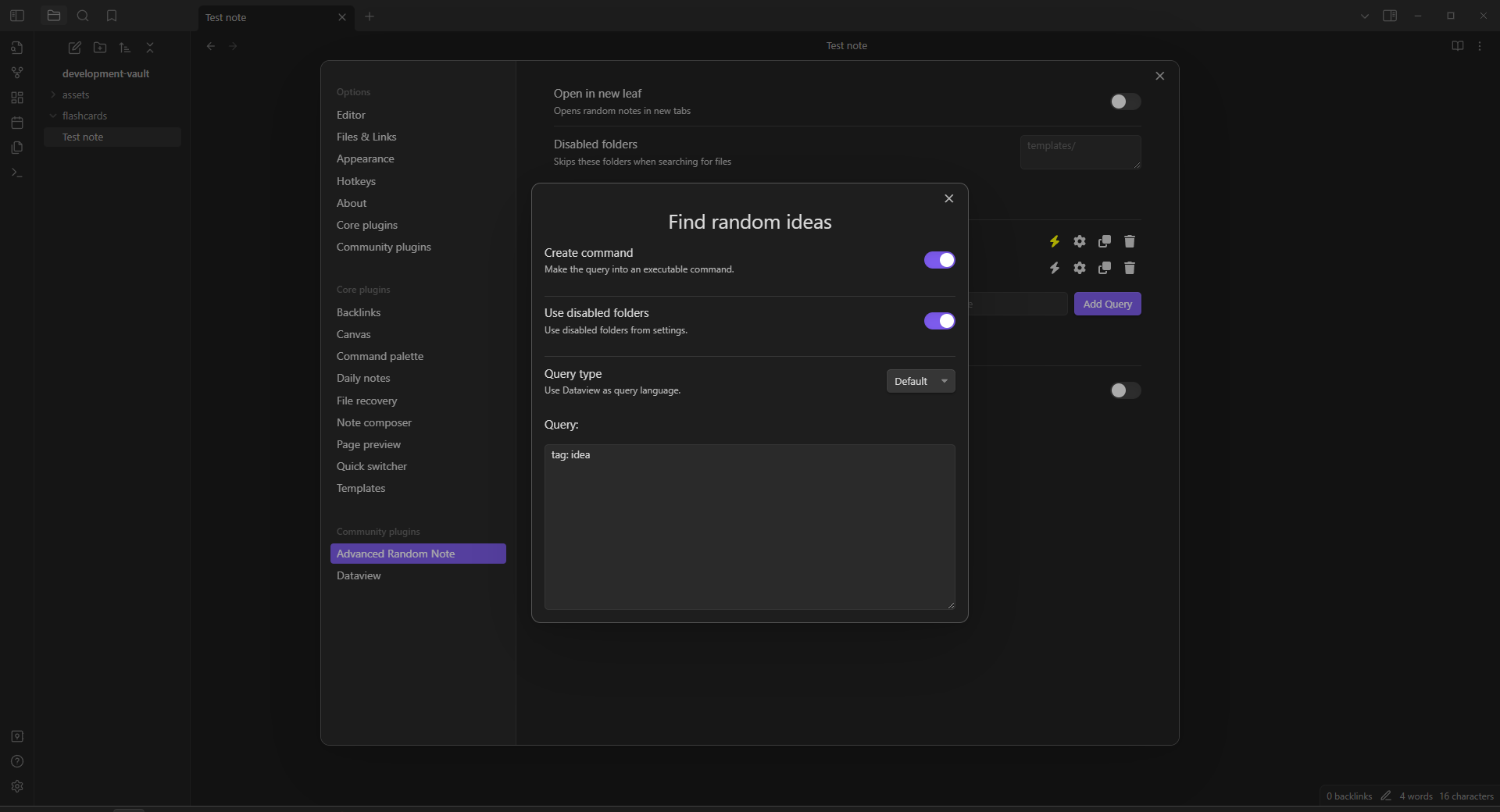Navigate back arrow in note header
Image resolution: width=1500 pixels, height=812 pixels.
(x=211, y=46)
